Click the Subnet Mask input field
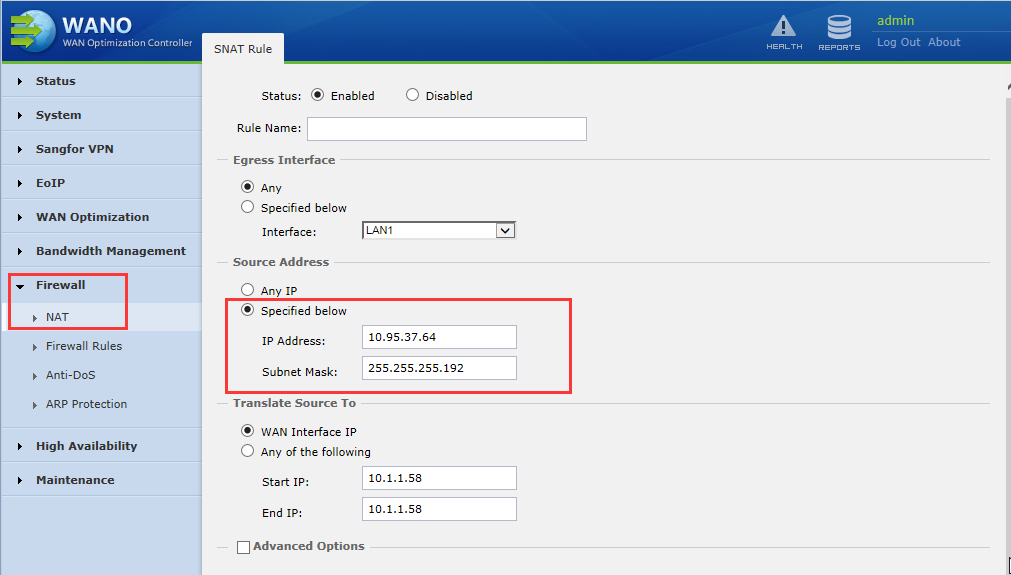The width and height of the screenshot is (1011, 575). coord(439,368)
